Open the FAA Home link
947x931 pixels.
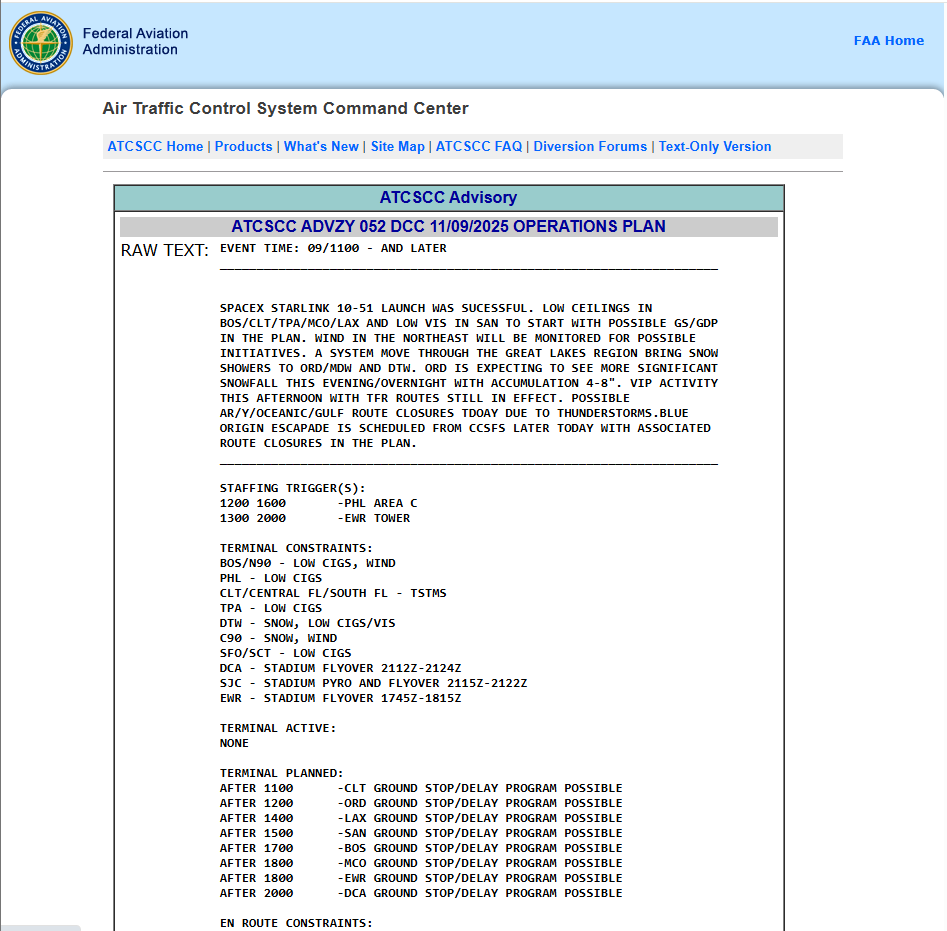point(888,40)
